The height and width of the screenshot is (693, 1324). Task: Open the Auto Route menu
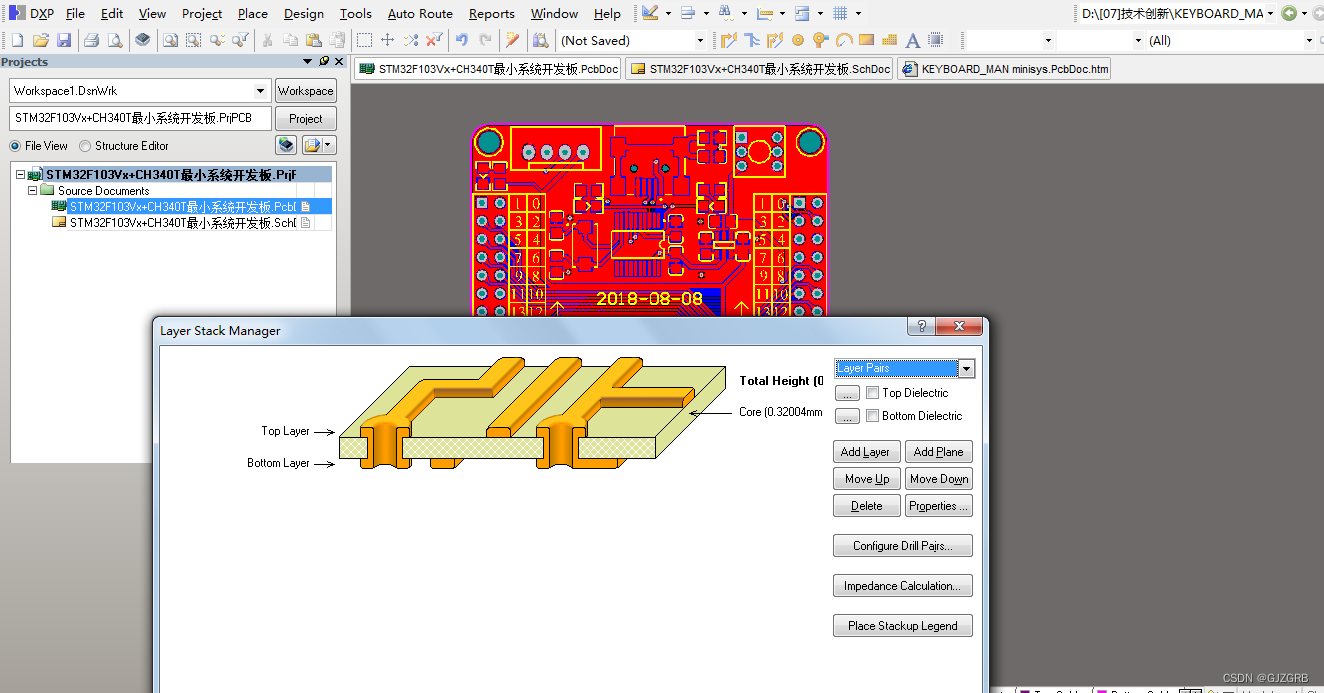coord(420,13)
